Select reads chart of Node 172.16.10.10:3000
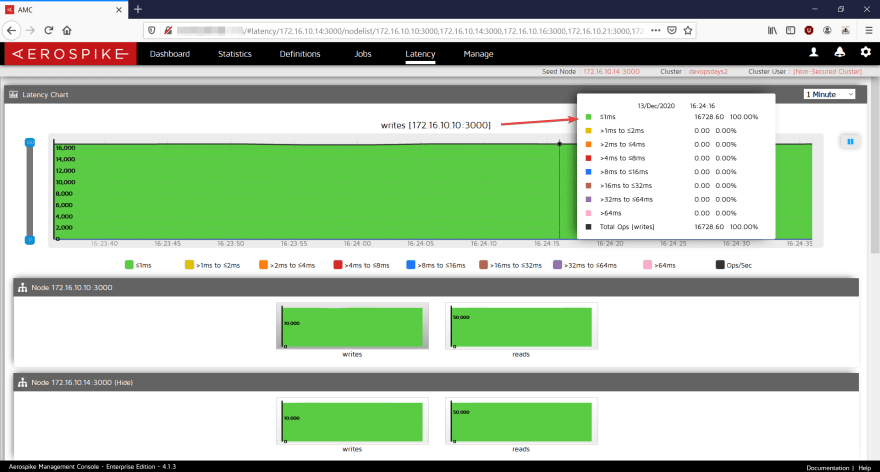The width and height of the screenshot is (880, 472). pos(521,326)
